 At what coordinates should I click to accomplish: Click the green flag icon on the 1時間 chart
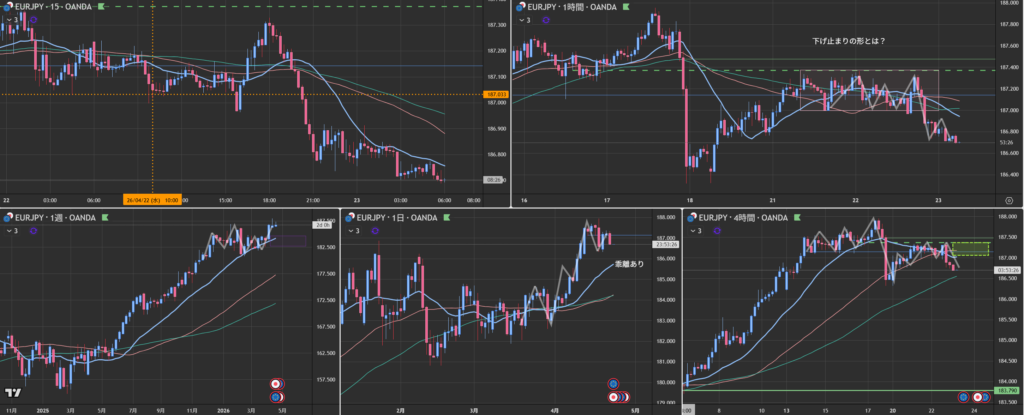click(x=627, y=7)
